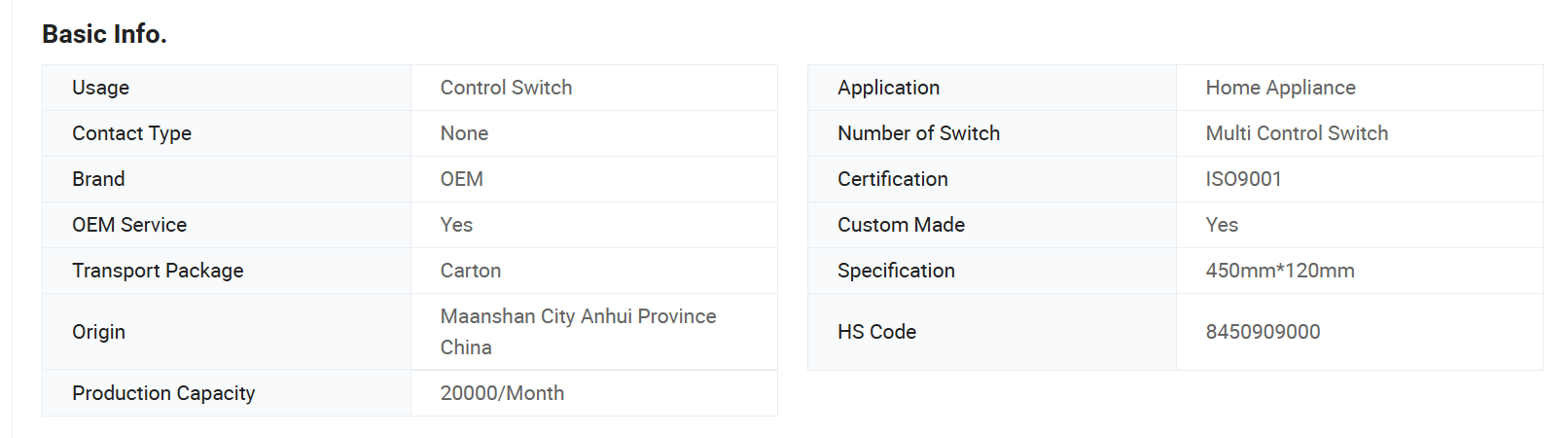
Task: Select the ISO9001 certification value
Action: pyautogui.click(x=1243, y=179)
